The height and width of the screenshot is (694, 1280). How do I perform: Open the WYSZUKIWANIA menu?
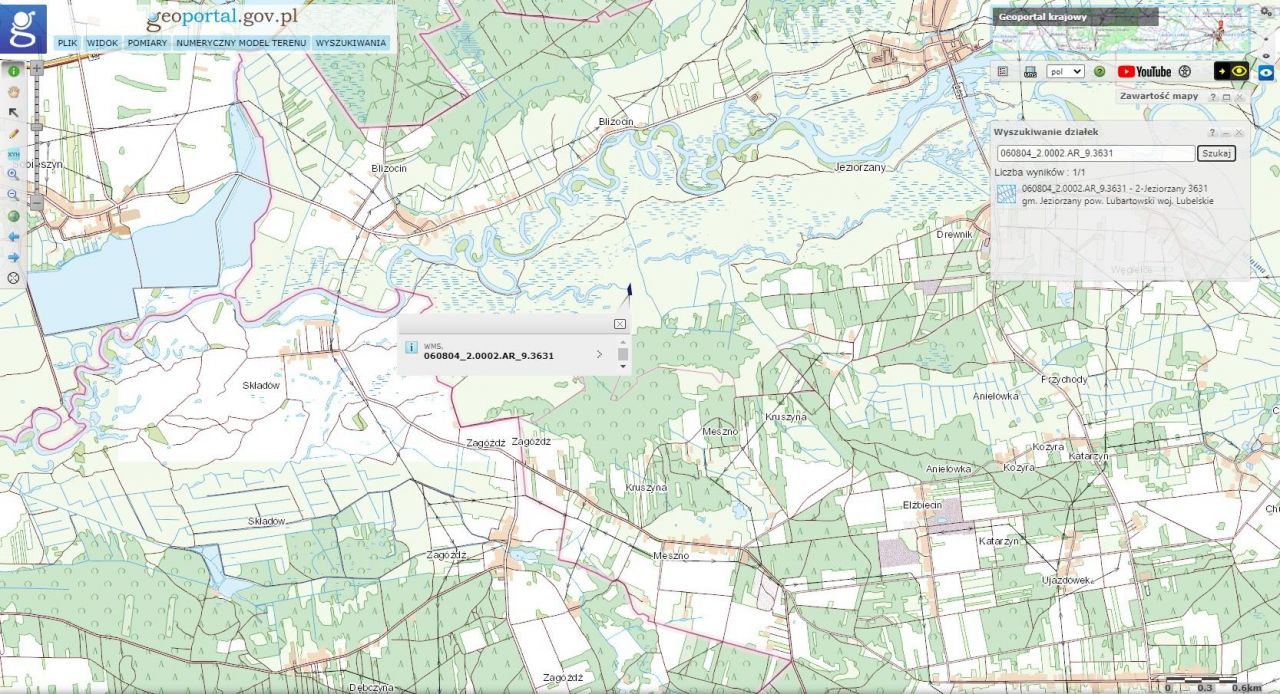click(350, 43)
